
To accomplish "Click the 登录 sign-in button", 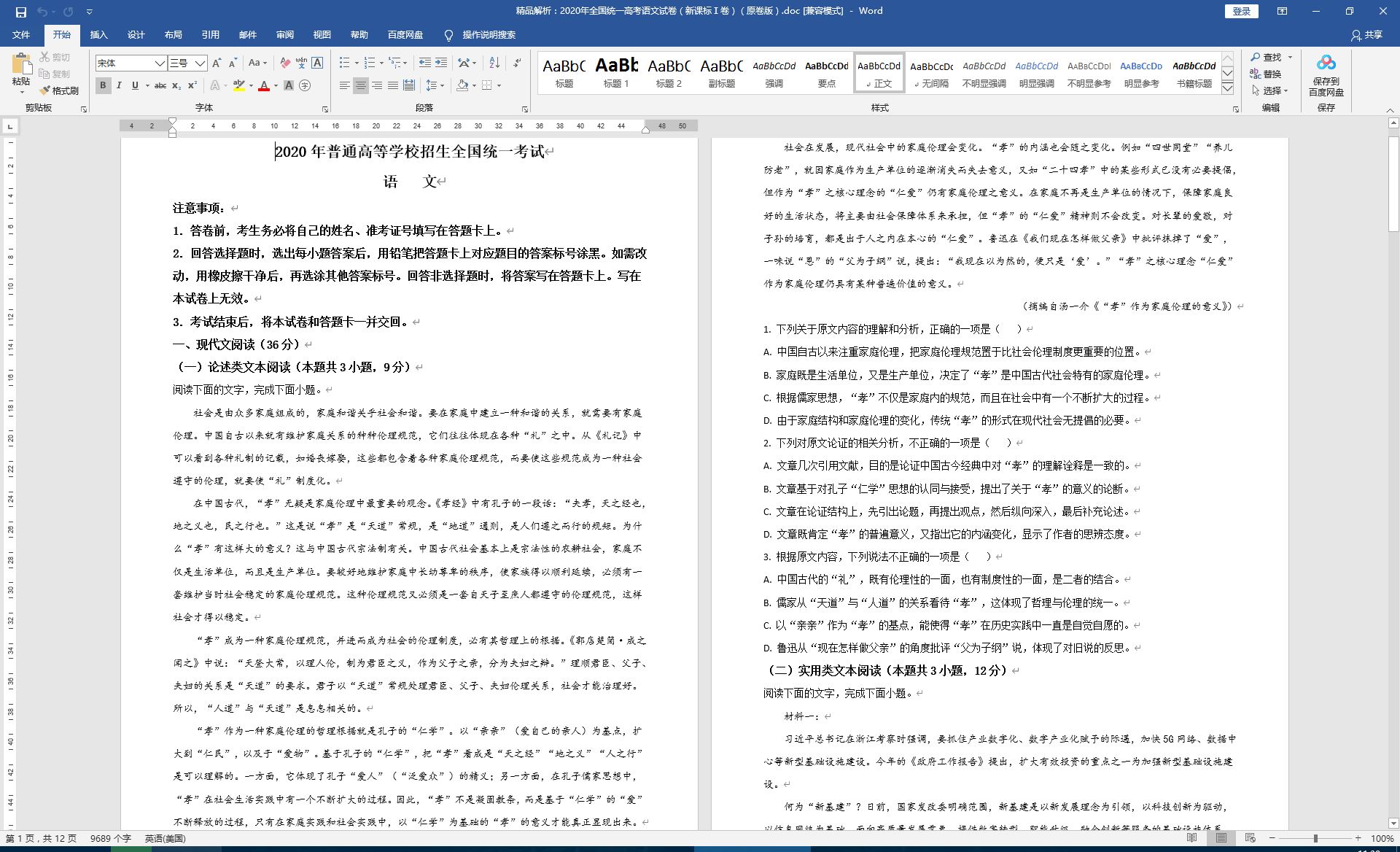I will [1241, 12].
